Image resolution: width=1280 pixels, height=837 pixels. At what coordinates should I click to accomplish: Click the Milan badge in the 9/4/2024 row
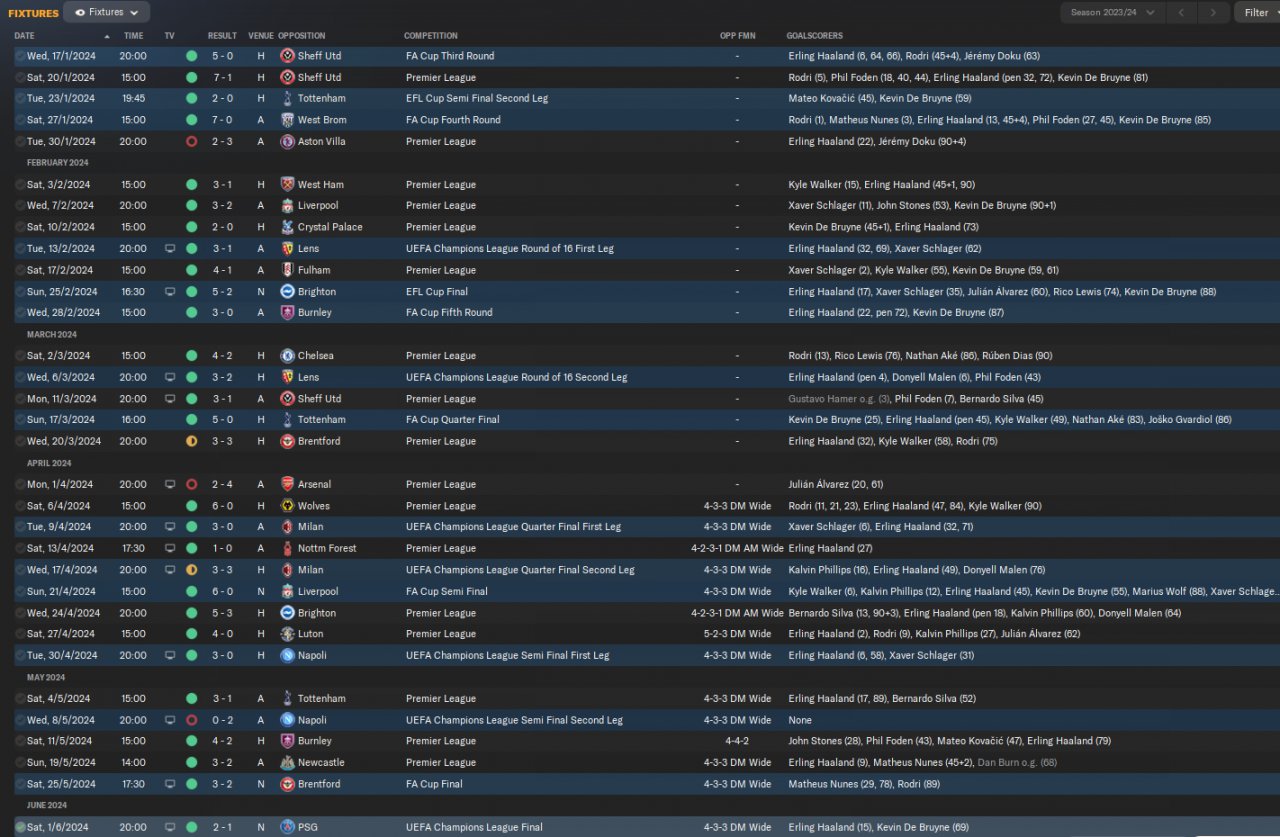[x=288, y=526]
